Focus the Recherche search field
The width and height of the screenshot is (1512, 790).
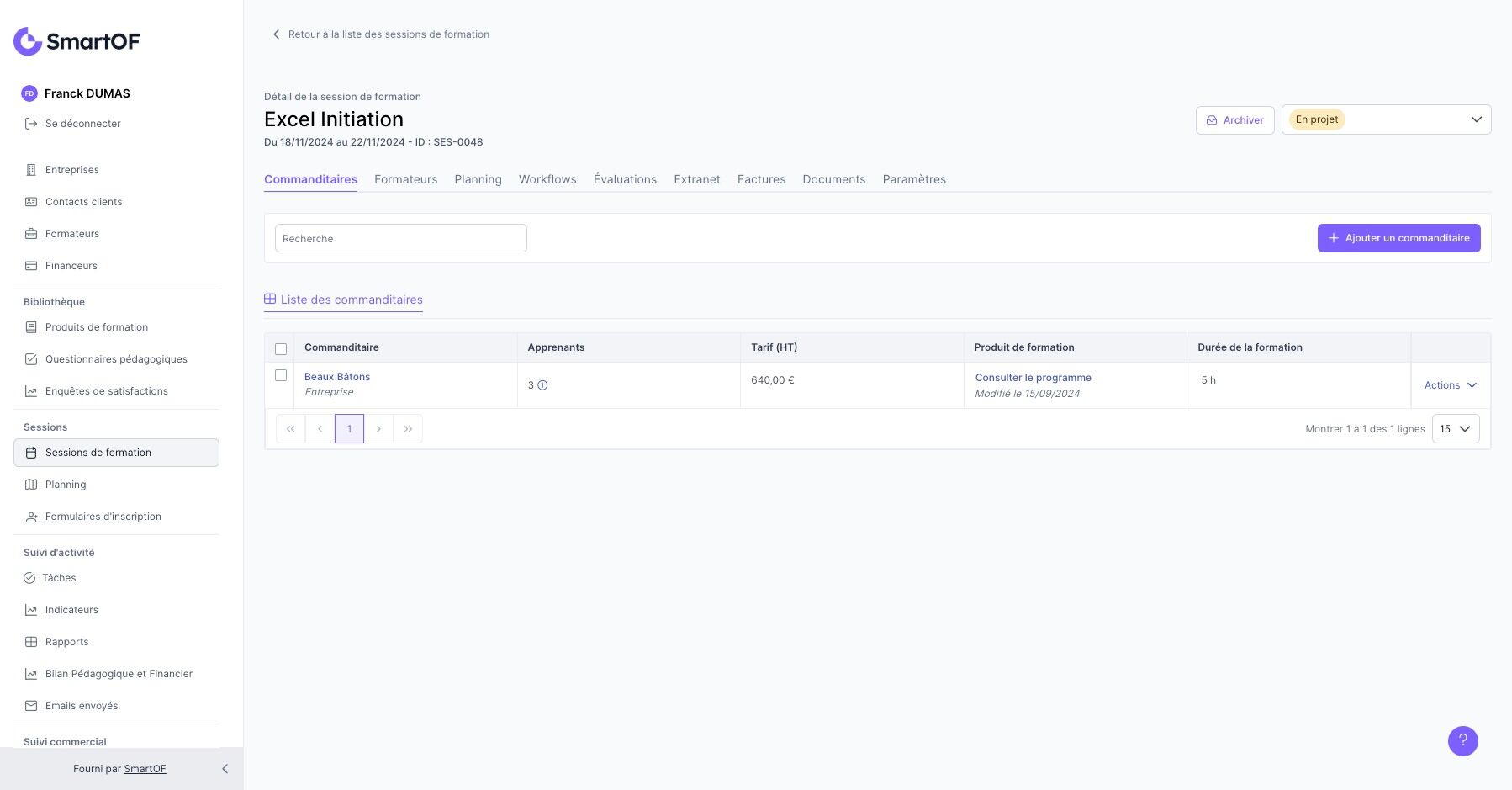[400, 239]
